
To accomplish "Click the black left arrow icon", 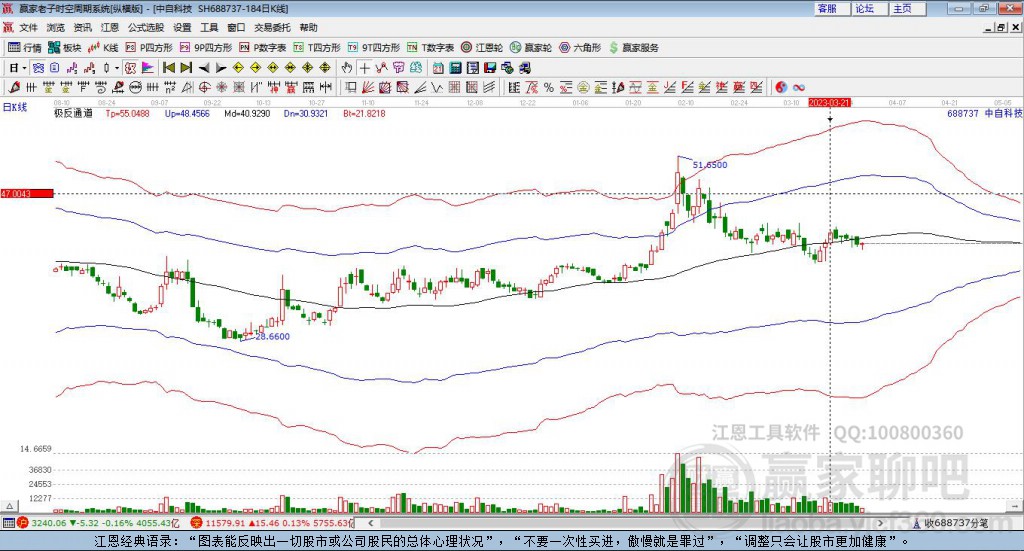I will [x=204, y=68].
